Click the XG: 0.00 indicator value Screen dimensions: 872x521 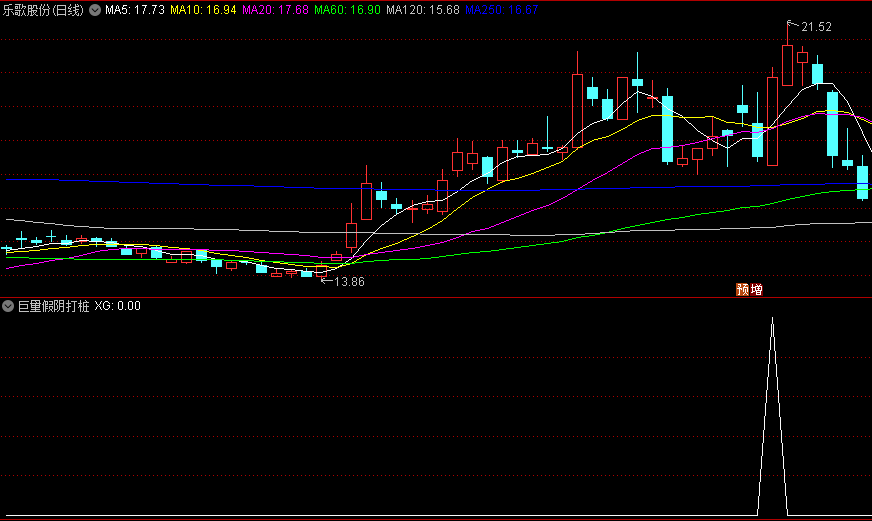[x=117, y=306]
